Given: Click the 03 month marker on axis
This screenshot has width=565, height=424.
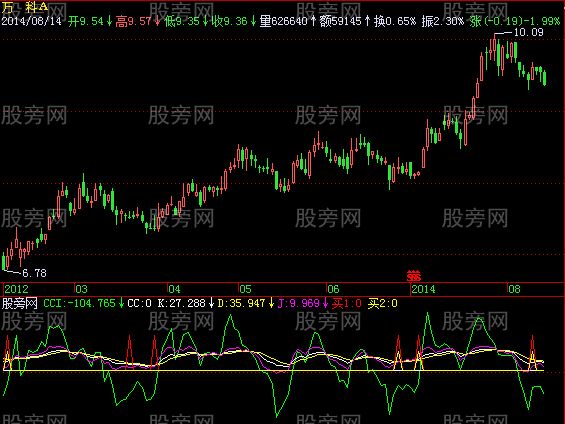Looking at the screenshot, I should pos(81,289).
